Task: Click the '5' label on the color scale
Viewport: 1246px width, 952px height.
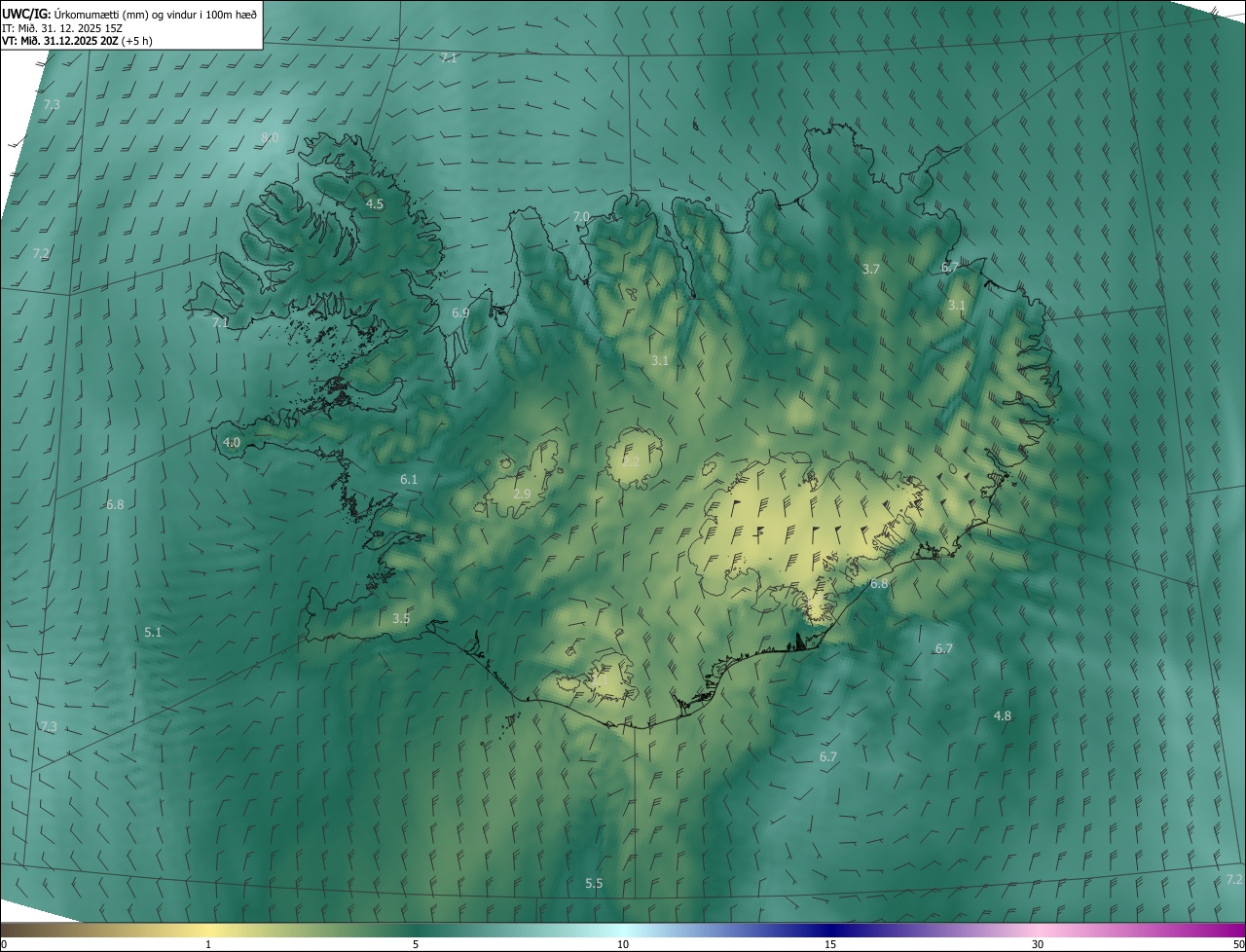Action: (x=416, y=944)
